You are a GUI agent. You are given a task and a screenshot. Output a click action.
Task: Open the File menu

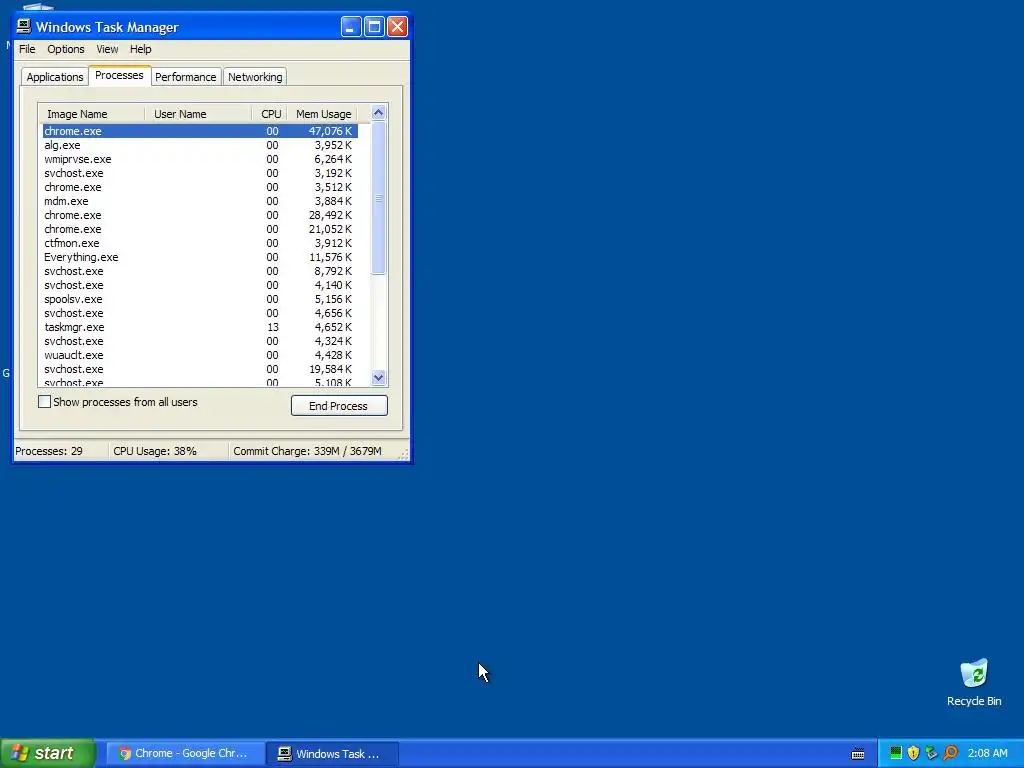point(27,49)
